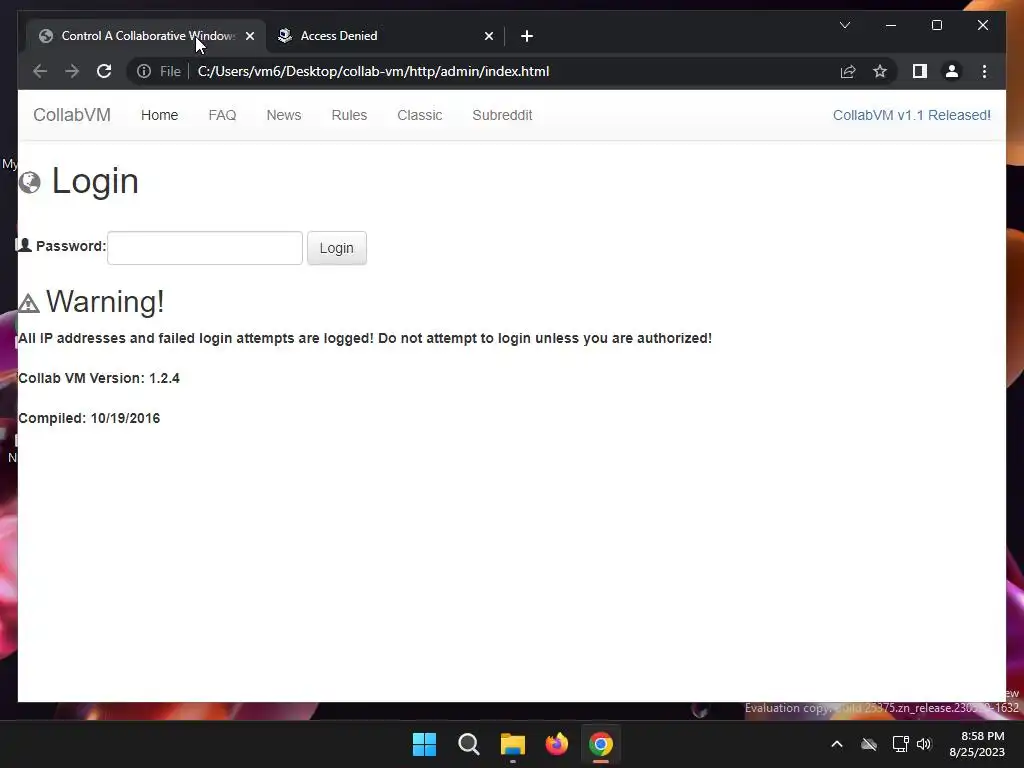Select the Control A Collaborative Windows tab

coord(146,36)
